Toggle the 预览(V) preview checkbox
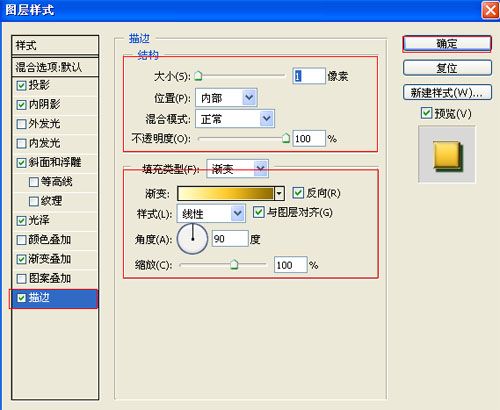500x410 pixels. [x=426, y=113]
